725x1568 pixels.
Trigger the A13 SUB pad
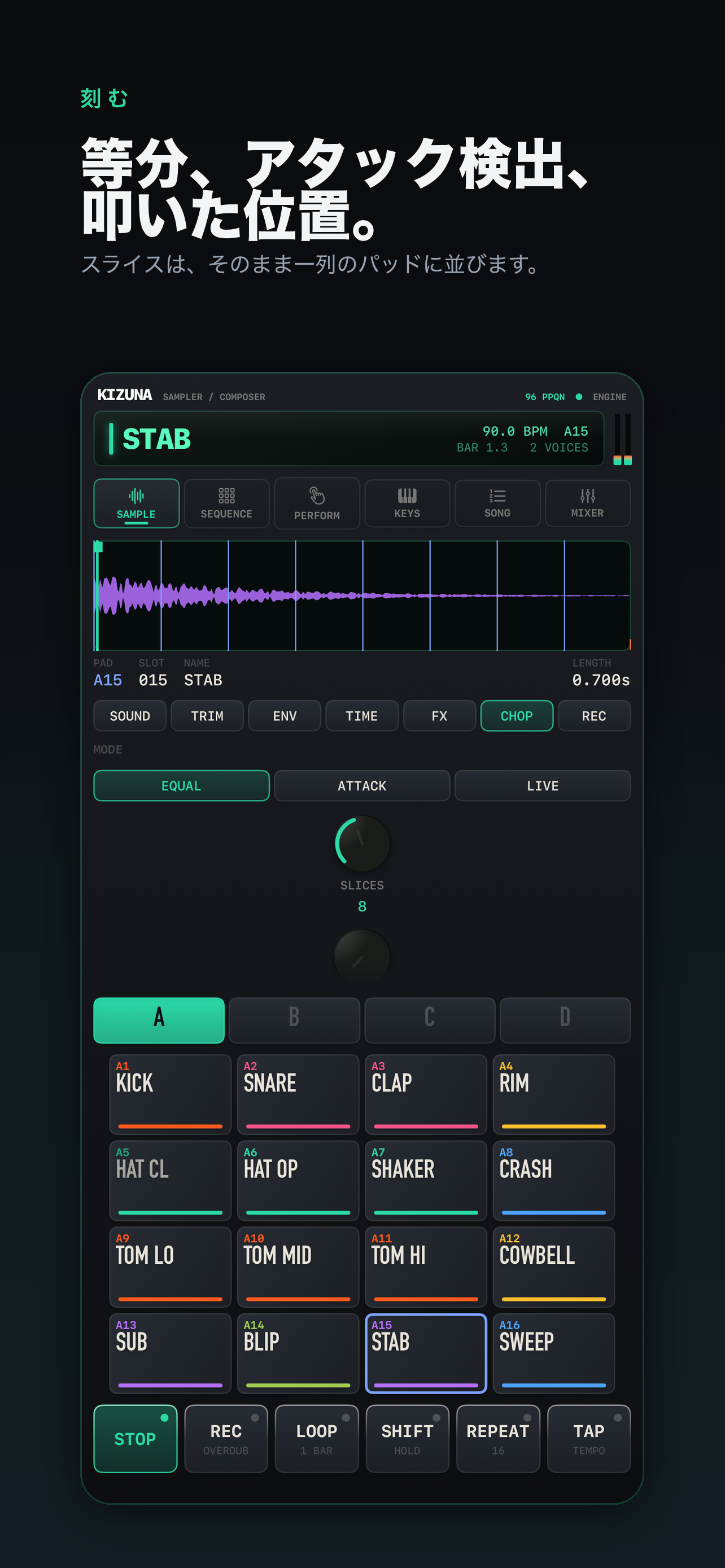pos(171,1354)
